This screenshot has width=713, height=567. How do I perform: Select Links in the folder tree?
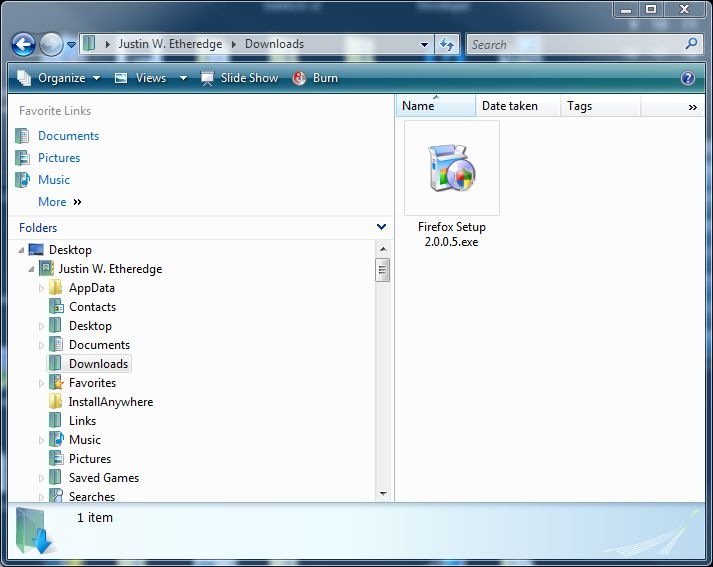pos(82,421)
